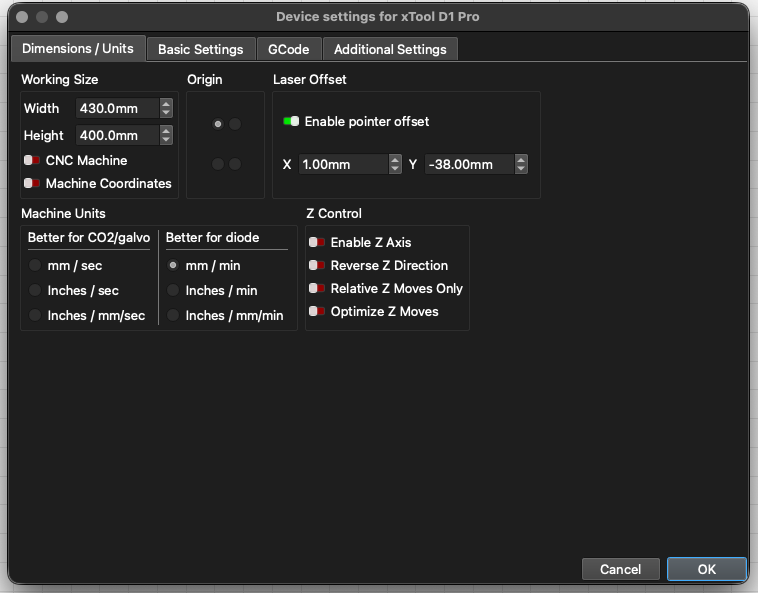Switch to the Basic Settings tab
This screenshot has width=758, height=593.
pos(200,49)
